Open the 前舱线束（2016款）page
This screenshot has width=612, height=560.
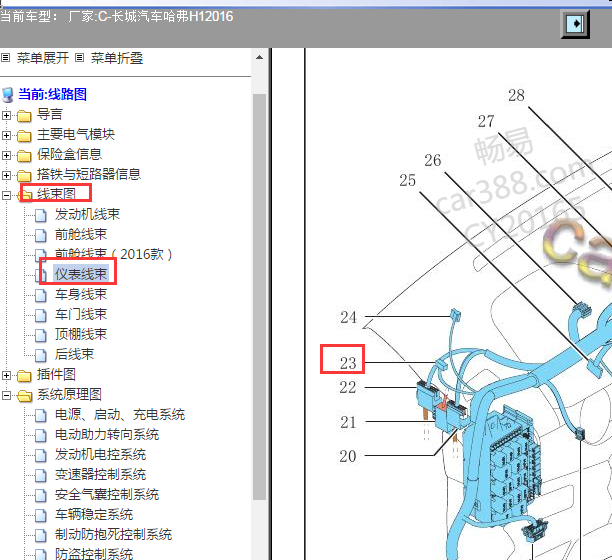[113, 254]
